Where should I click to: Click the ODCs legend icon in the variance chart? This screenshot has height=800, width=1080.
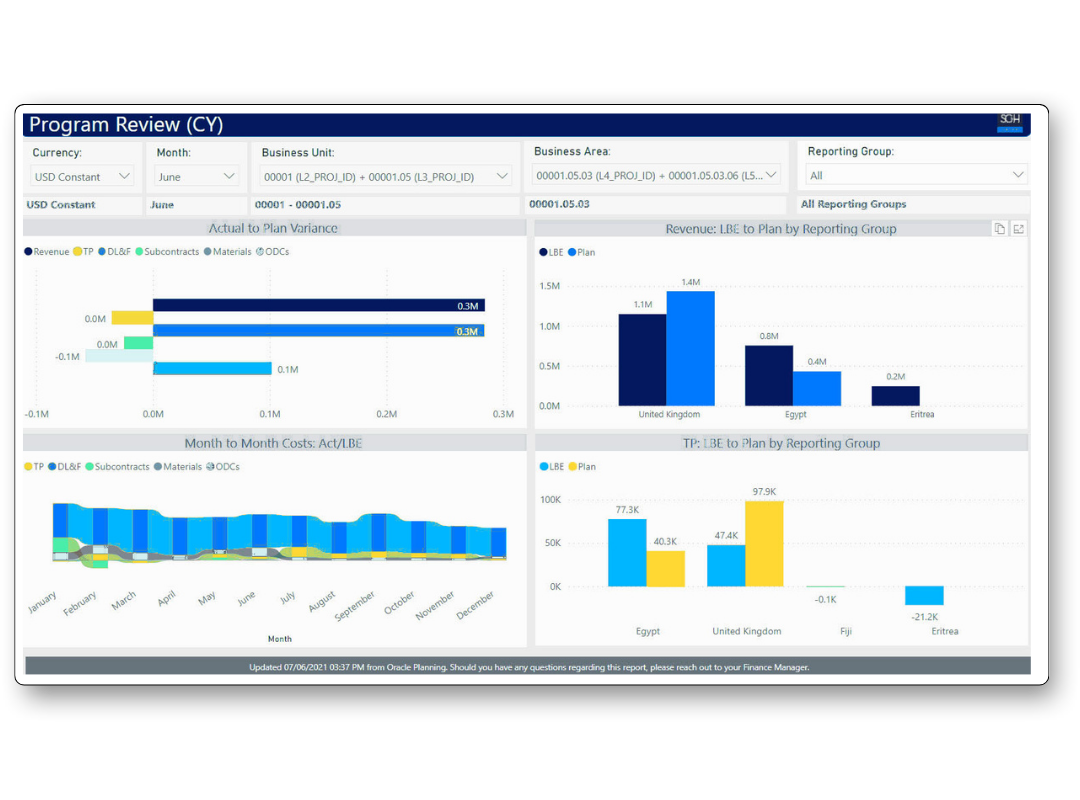pyautogui.click(x=260, y=253)
